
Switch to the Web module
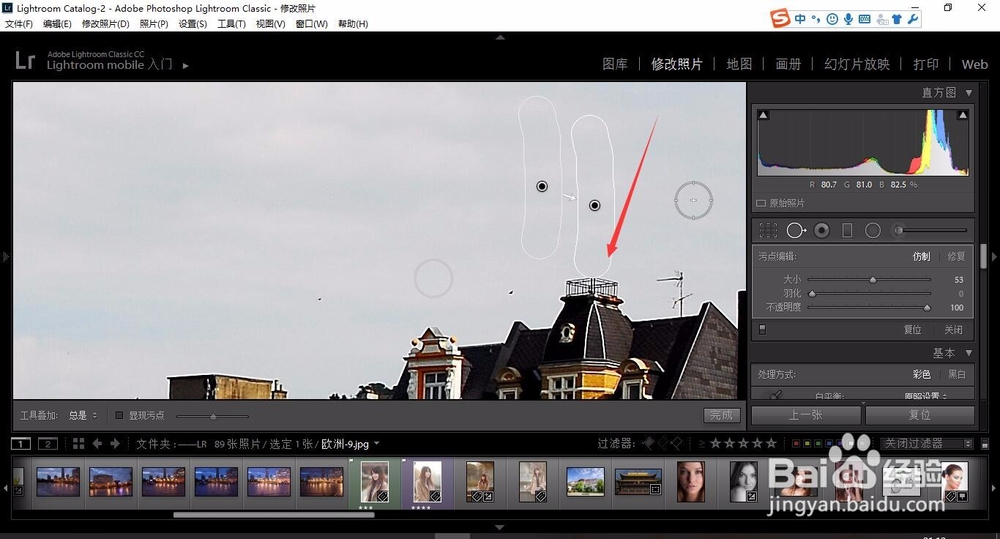974,64
